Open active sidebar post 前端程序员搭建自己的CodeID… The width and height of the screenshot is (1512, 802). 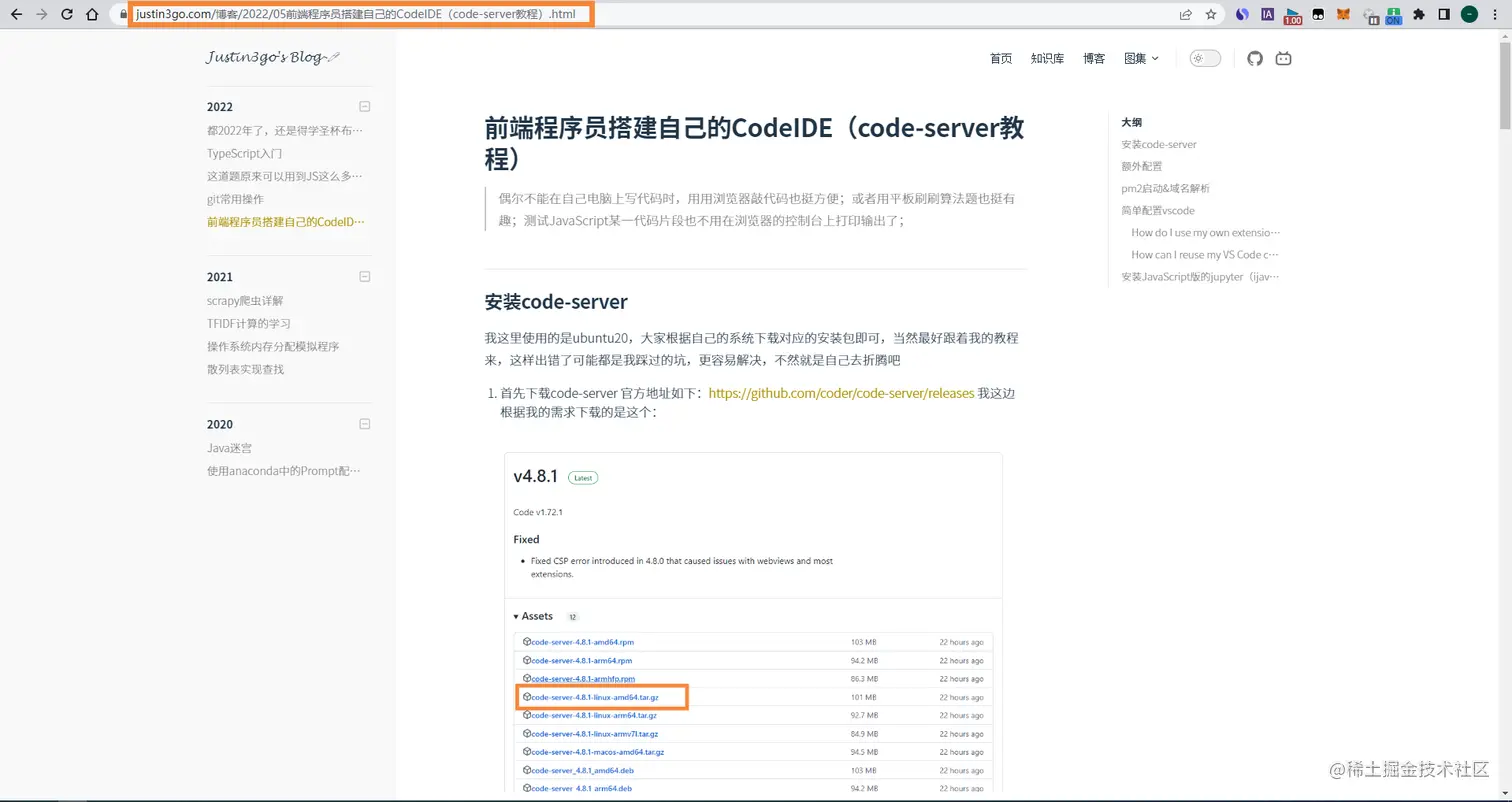coord(286,222)
